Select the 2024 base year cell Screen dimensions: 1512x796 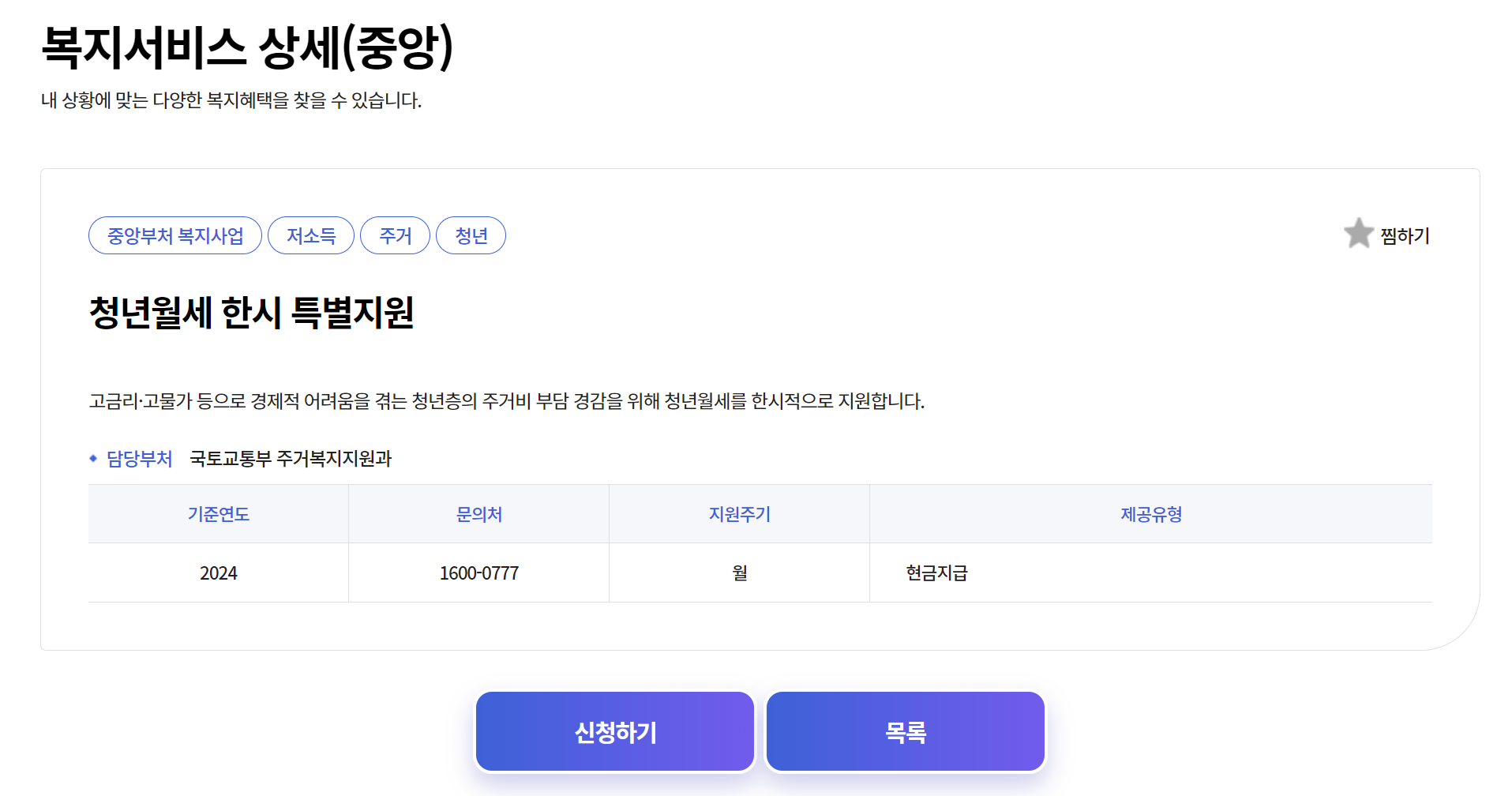point(218,573)
